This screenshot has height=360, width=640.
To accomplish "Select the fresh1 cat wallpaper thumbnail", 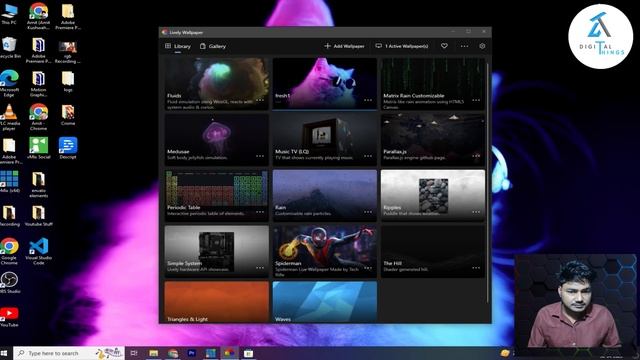I will pyautogui.click(x=325, y=84).
